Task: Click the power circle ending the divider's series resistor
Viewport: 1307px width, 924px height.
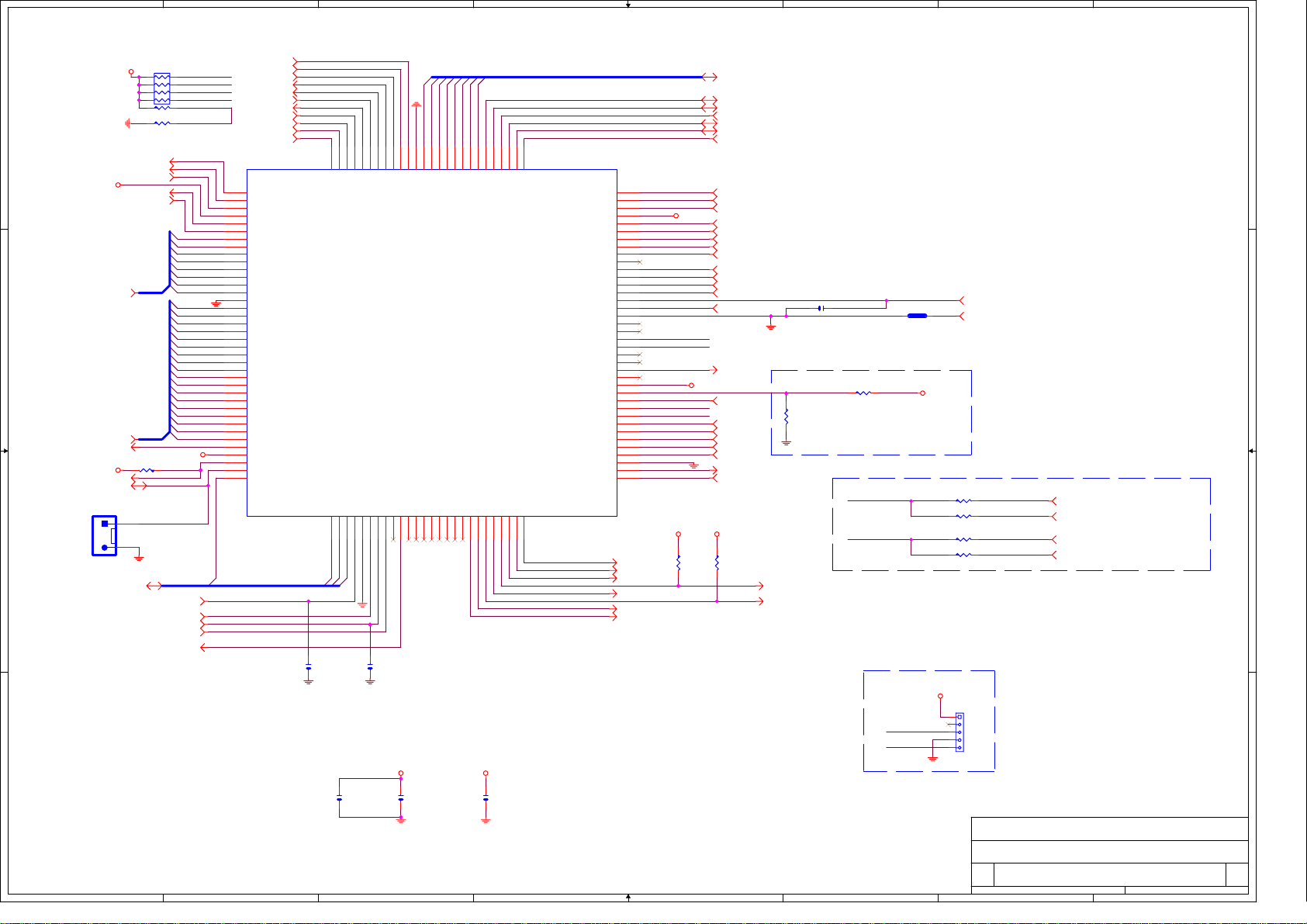Action: click(x=922, y=393)
